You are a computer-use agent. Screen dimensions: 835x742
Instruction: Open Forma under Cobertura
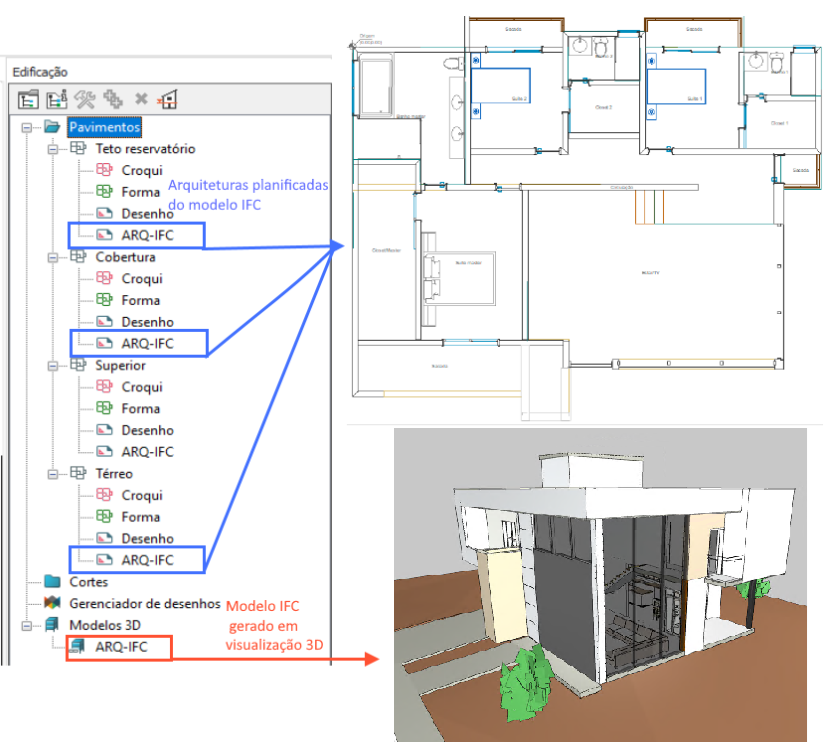(x=140, y=300)
